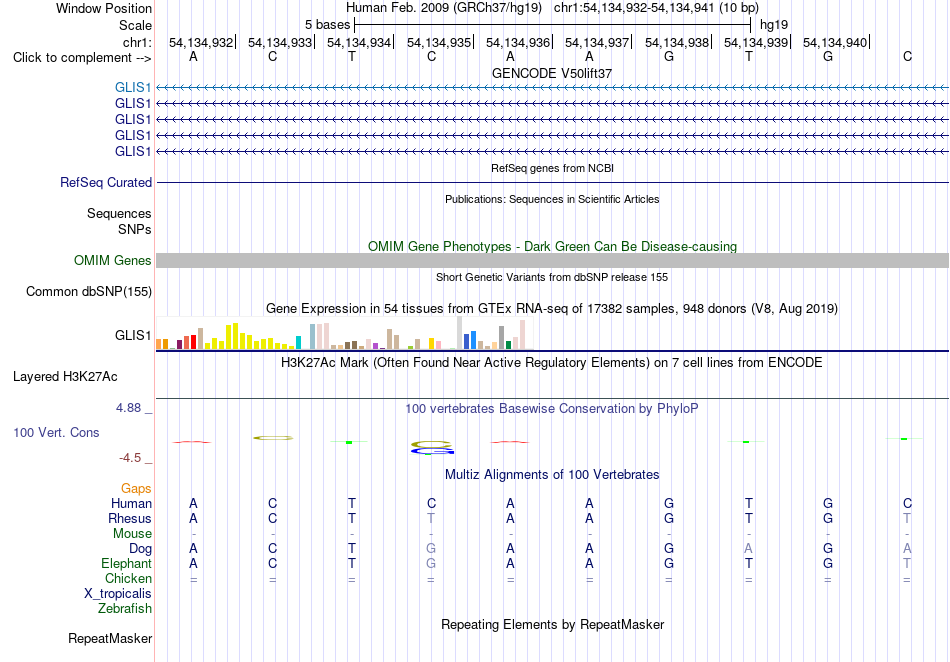This screenshot has height=662, width=950.
Task: Click the hg19 label beside scale bar
Action: click(x=774, y=25)
